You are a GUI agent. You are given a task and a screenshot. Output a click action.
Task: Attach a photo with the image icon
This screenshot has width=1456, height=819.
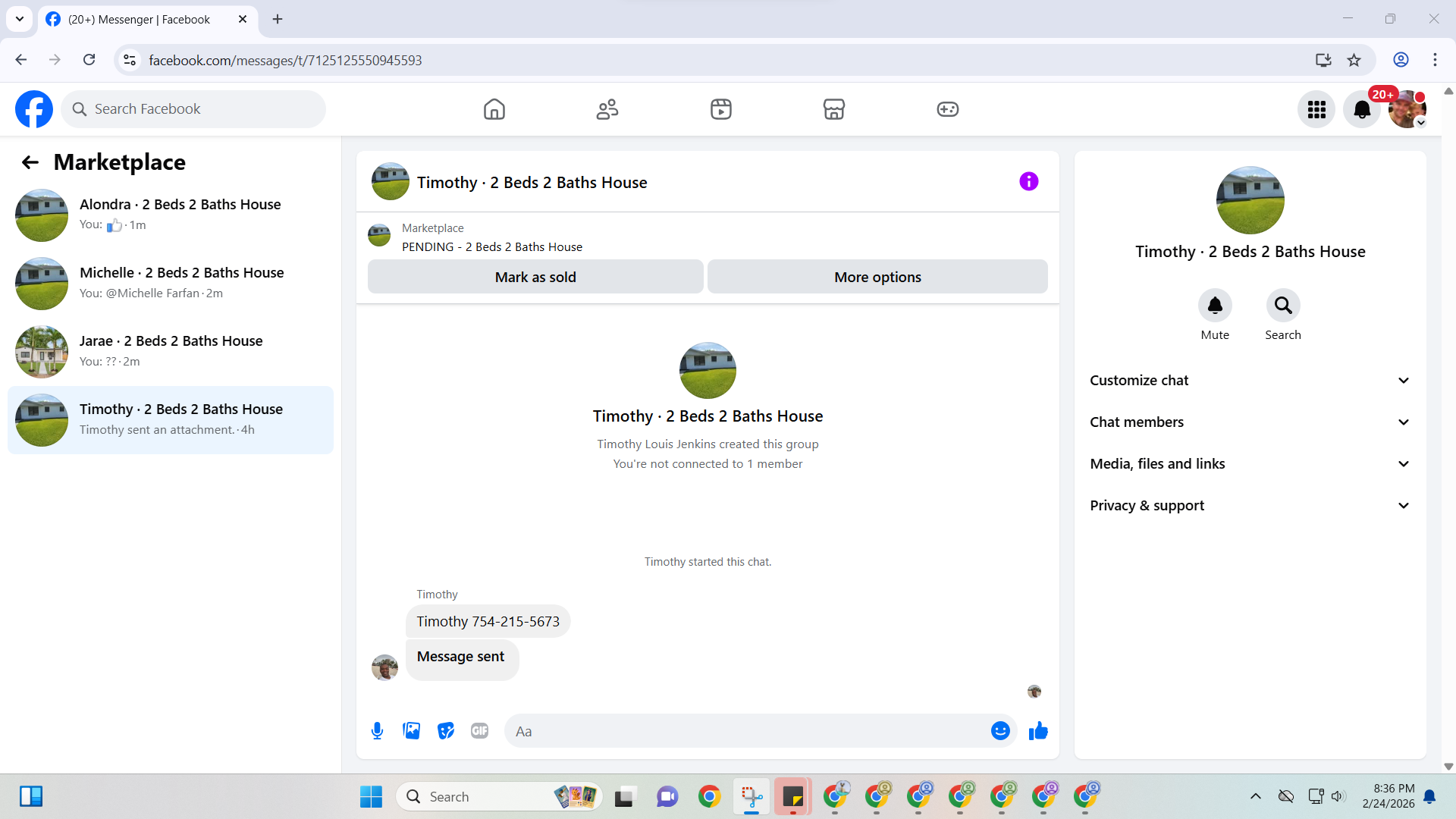[x=411, y=731]
